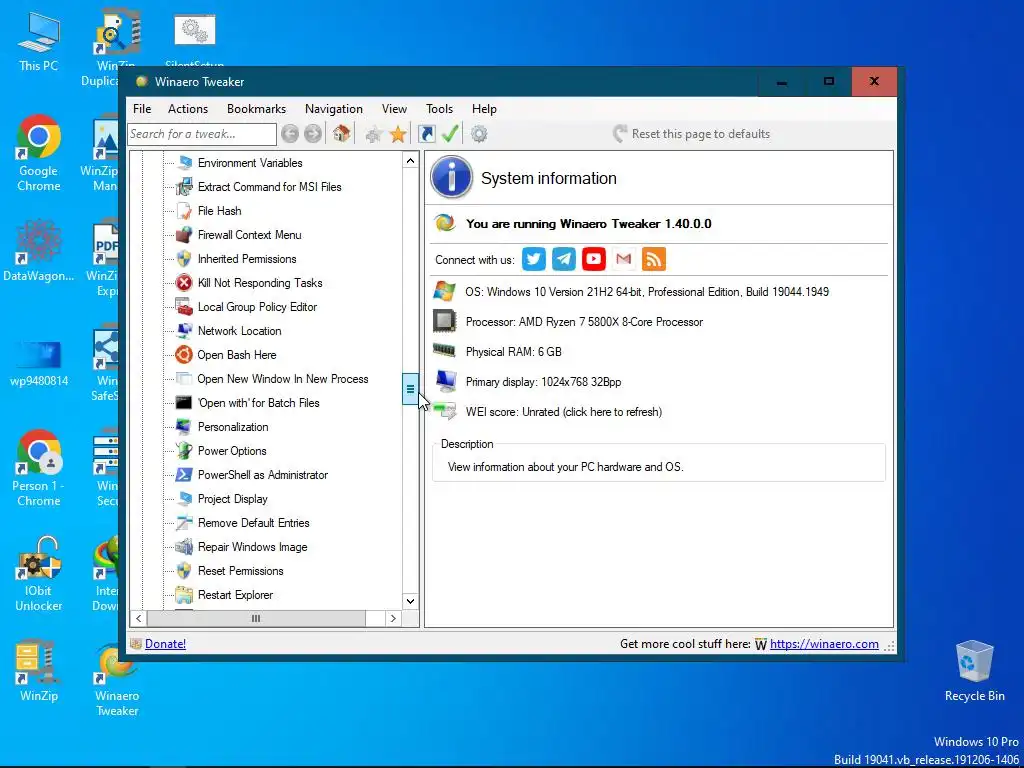Open the Gmail icon under Connect with us
The width and height of the screenshot is (1024, 768).
[x=624, y=259]
